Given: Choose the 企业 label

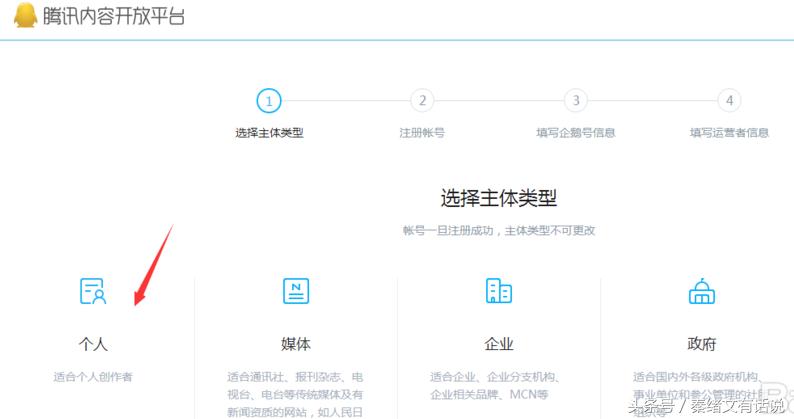Looking at the screenshot, I should [x=499, y=344].
